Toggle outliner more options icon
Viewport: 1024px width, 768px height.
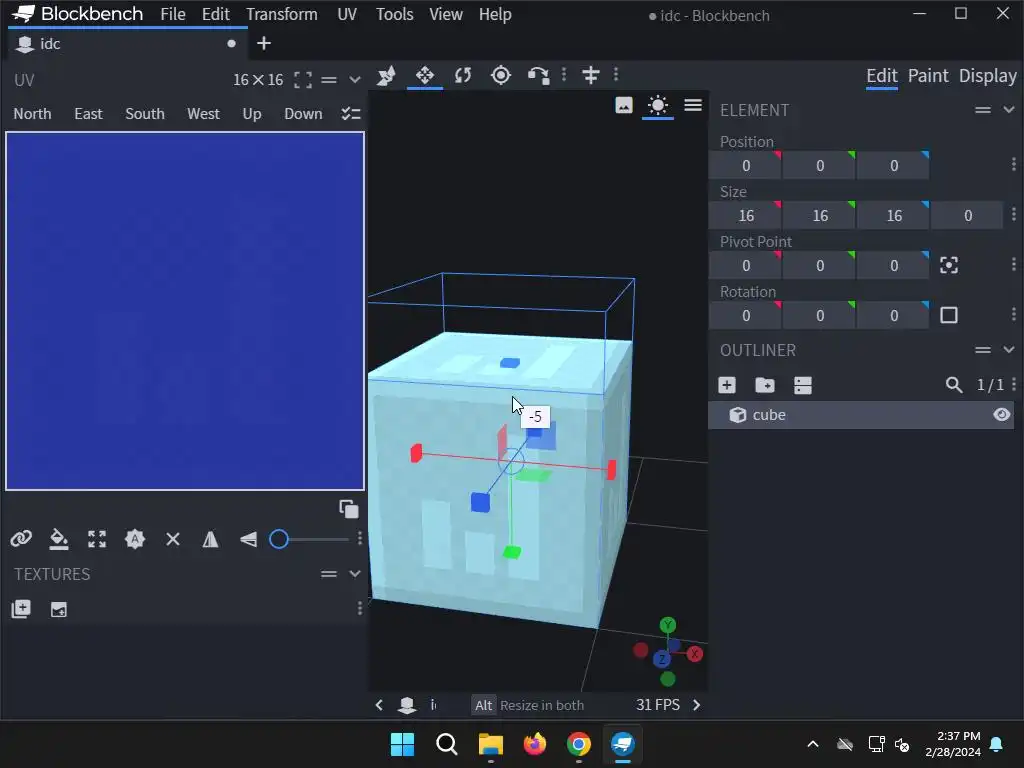803,385
